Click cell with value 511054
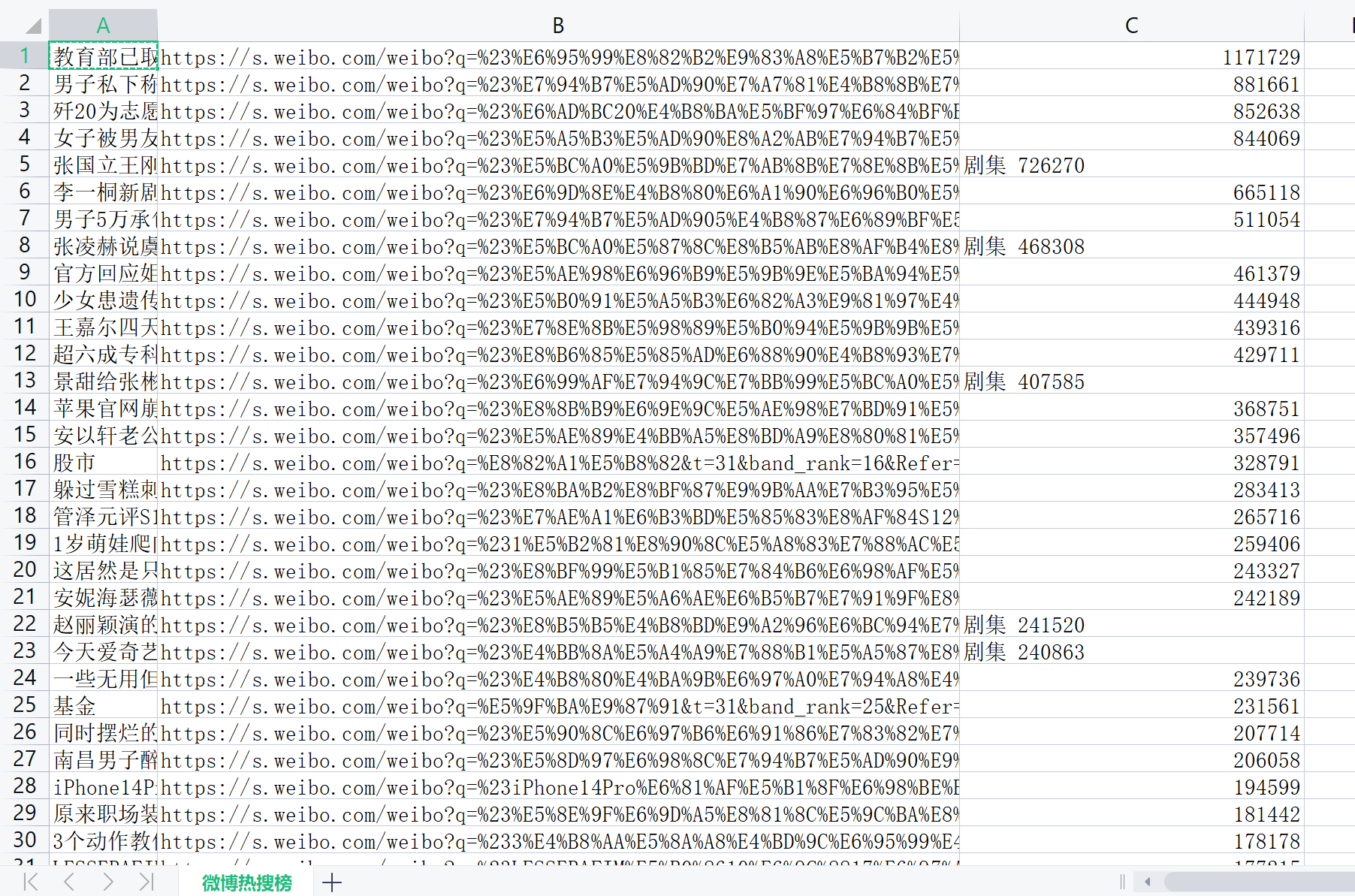This screenshot has width=1355, height=896. click(1131, 219)
